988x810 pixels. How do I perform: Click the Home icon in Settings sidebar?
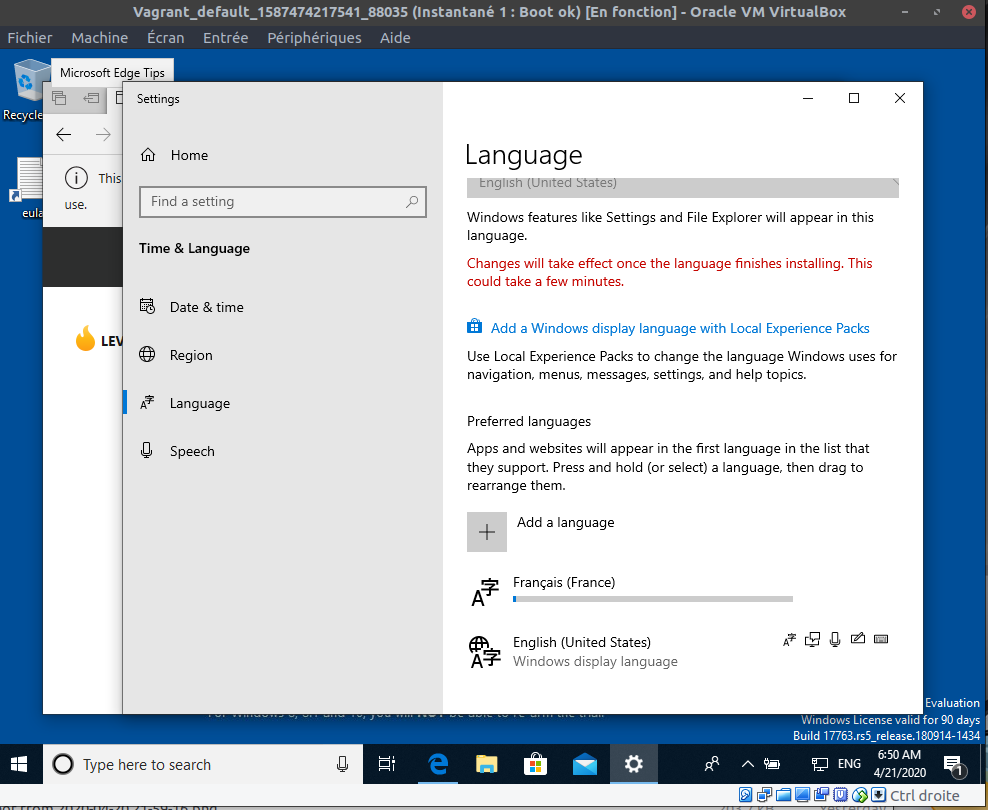(148, 155)
